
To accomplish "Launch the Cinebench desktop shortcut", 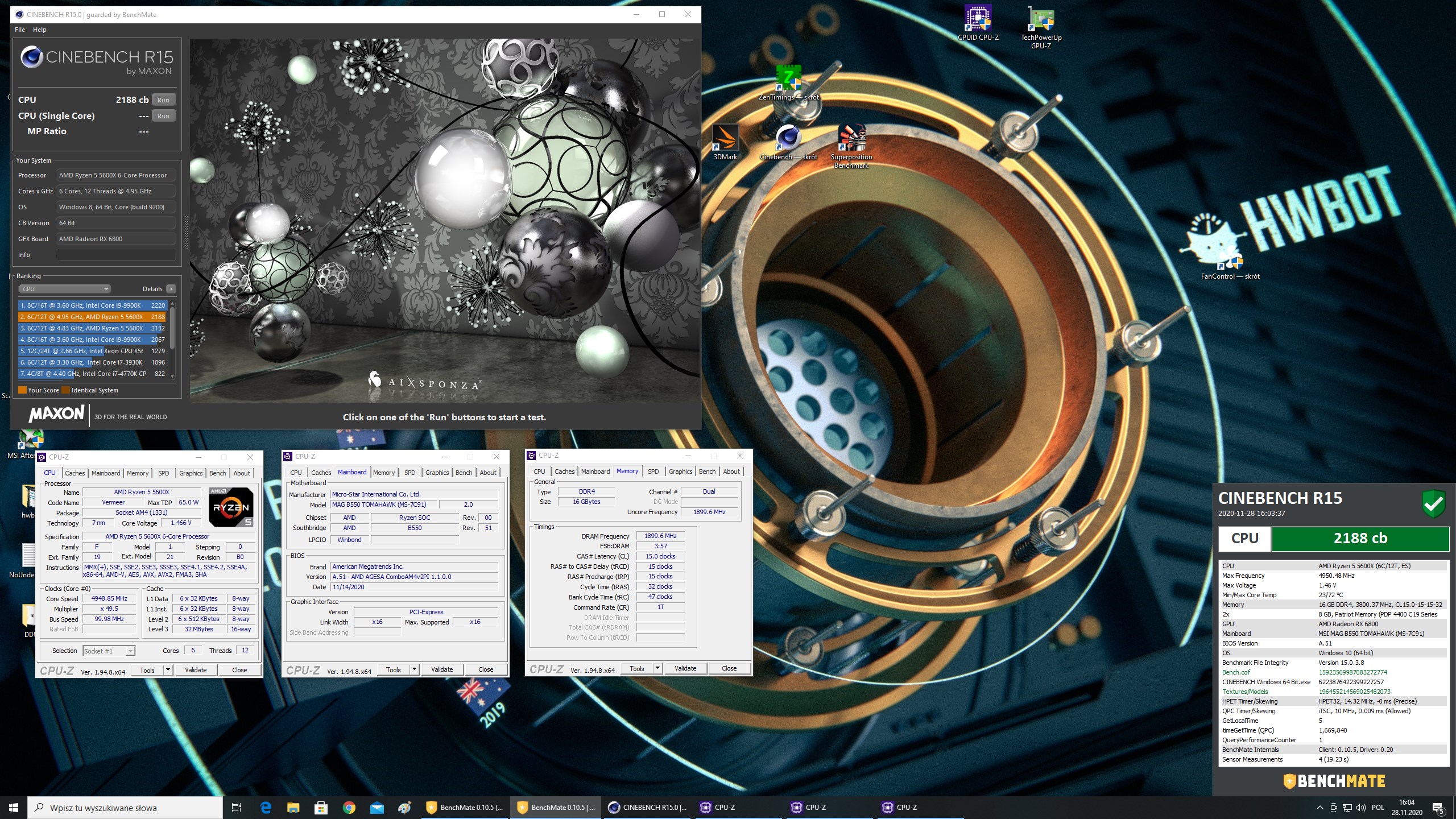I will [788, 143].
